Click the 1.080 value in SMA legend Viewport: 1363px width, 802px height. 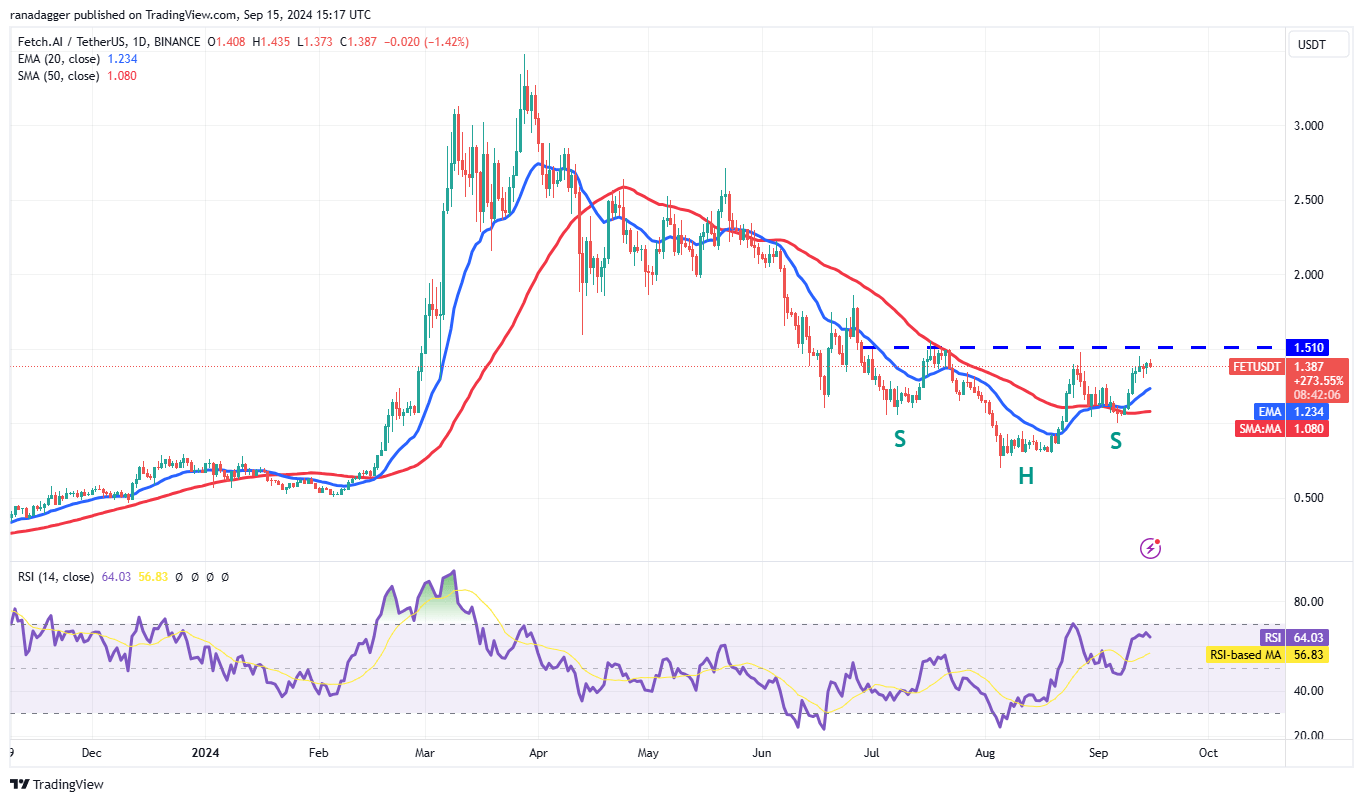click(121, 76)
